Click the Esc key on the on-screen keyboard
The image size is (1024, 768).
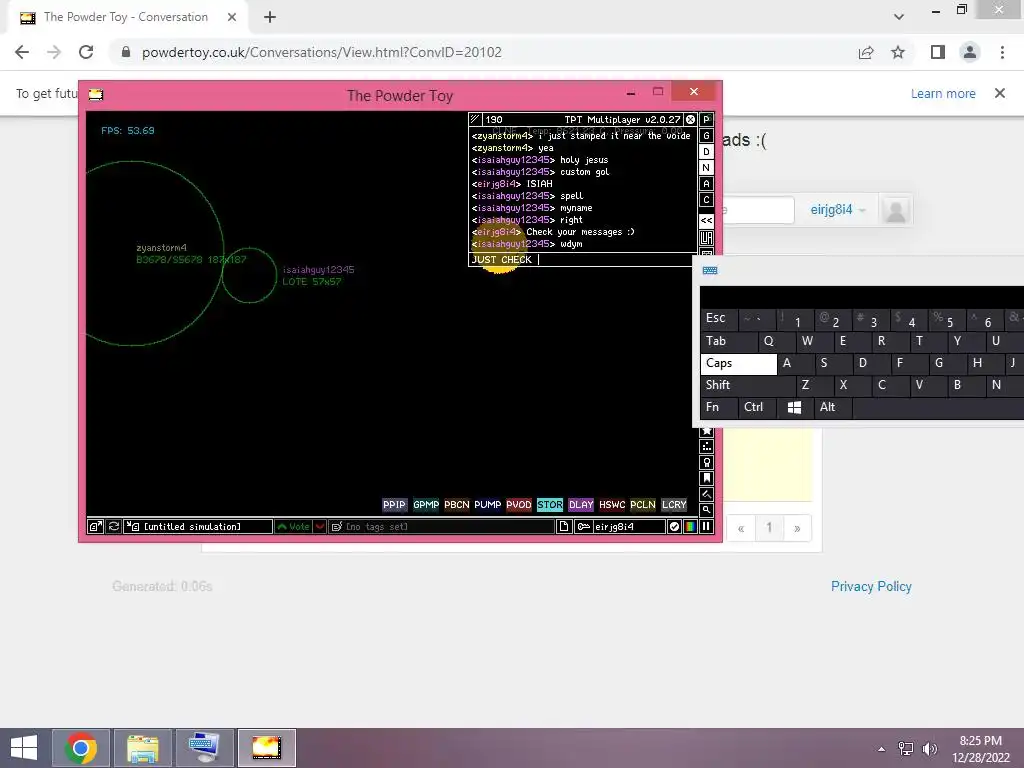[x=720, y=319]
